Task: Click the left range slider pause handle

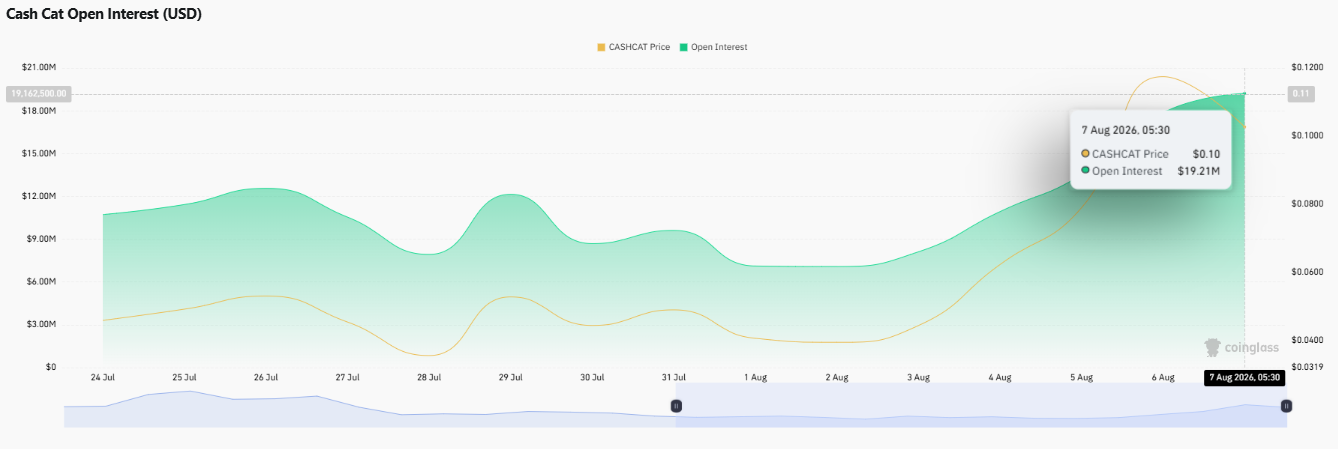Action: (676, 406)
